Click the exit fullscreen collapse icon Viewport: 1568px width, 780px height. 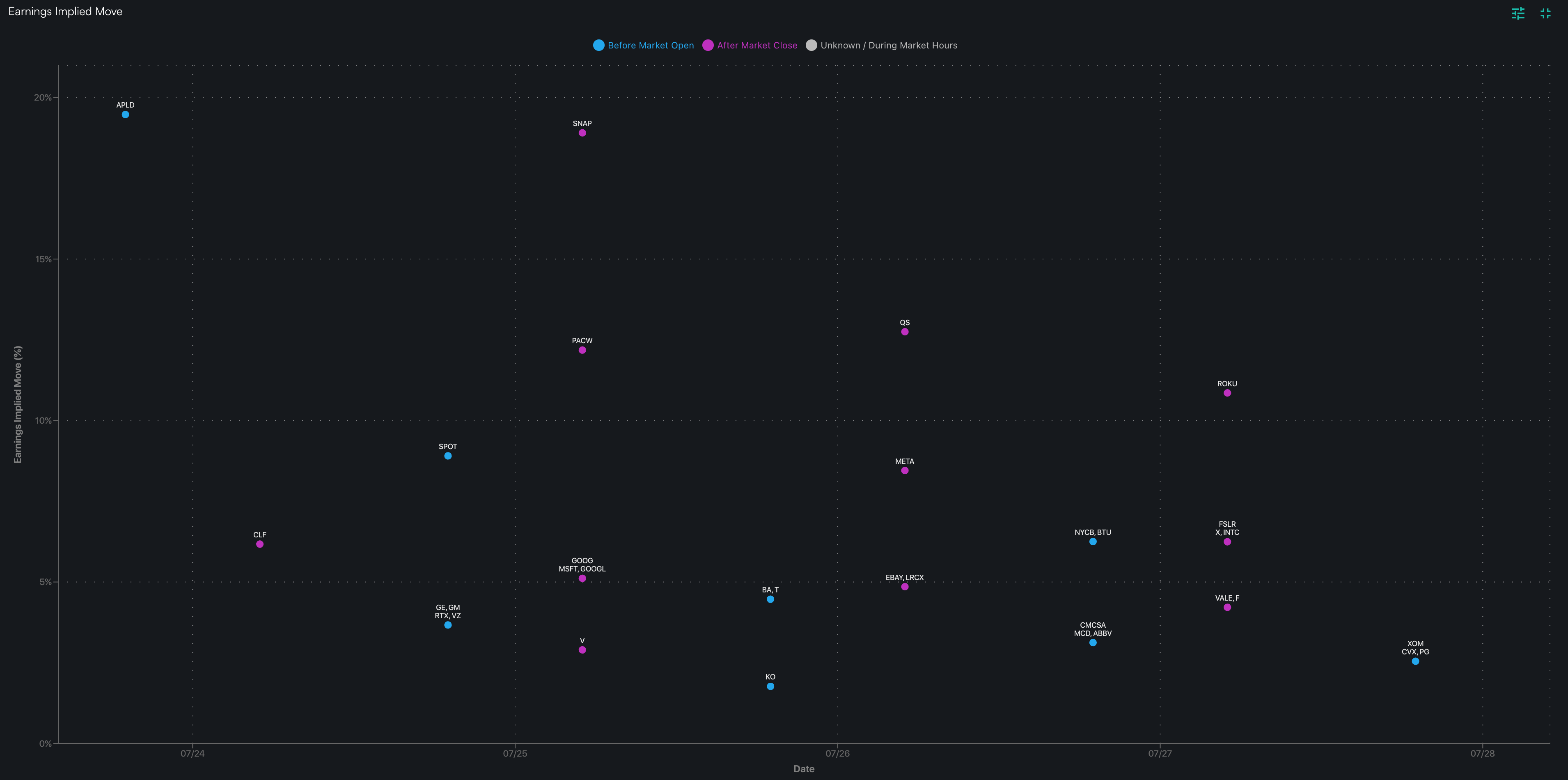1545,14
